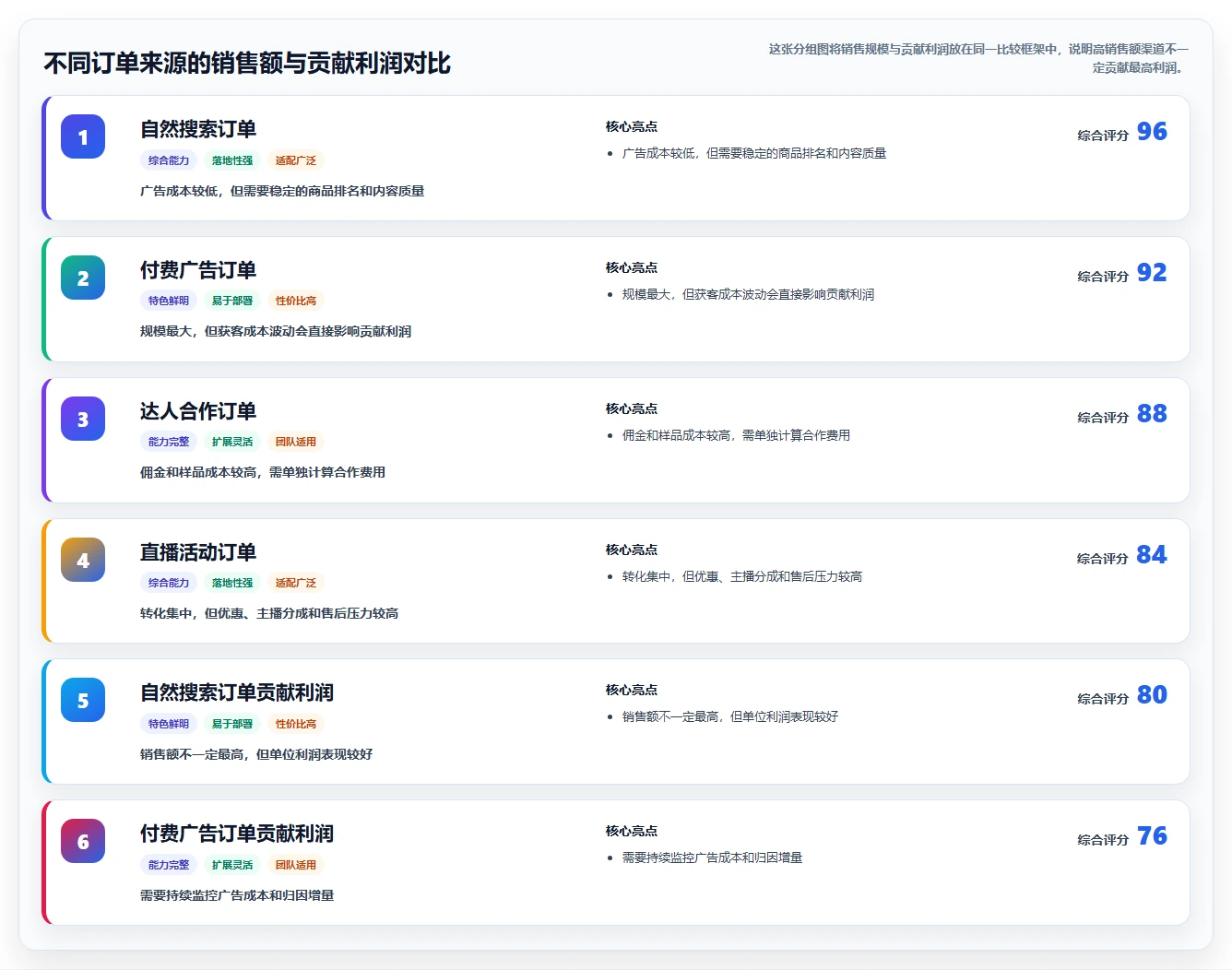This screenshot has height=970, width=1232.
Task: Select 团队适用 tag under 达人合作订单
Action: click(x=296, y=442)
